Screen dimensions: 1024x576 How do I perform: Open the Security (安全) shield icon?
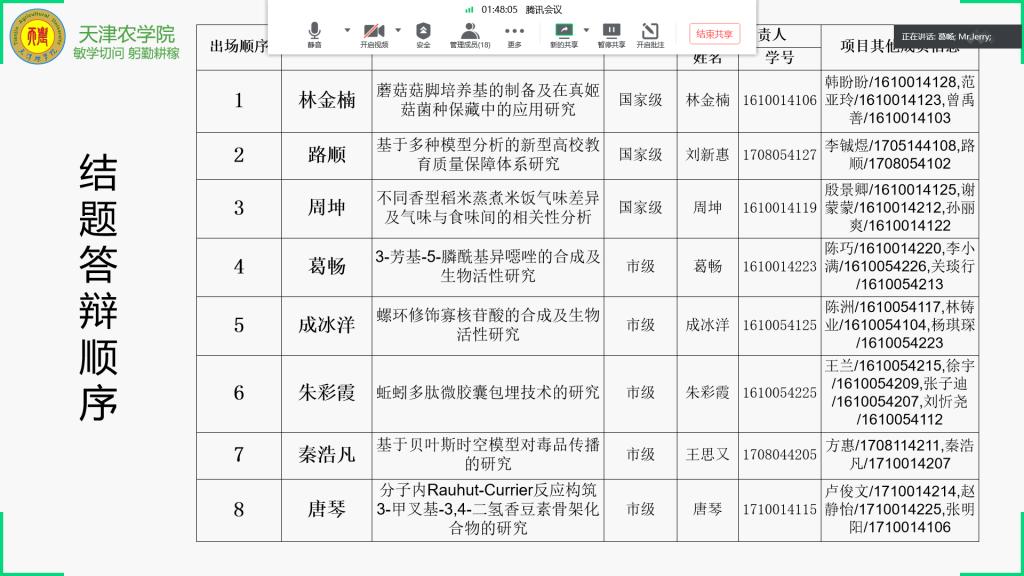click(423, 35)
